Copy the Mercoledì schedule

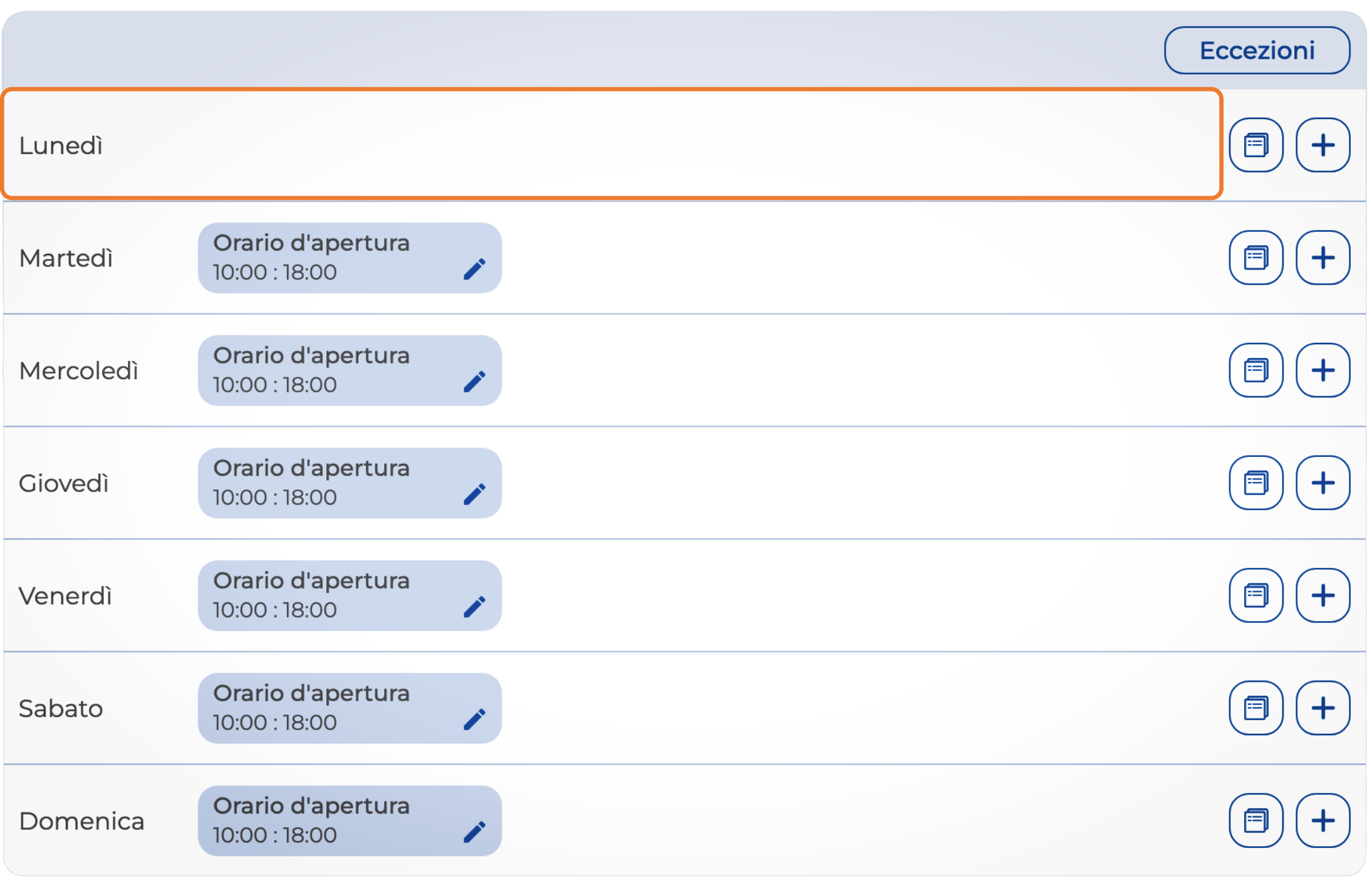coord(1255,370)
